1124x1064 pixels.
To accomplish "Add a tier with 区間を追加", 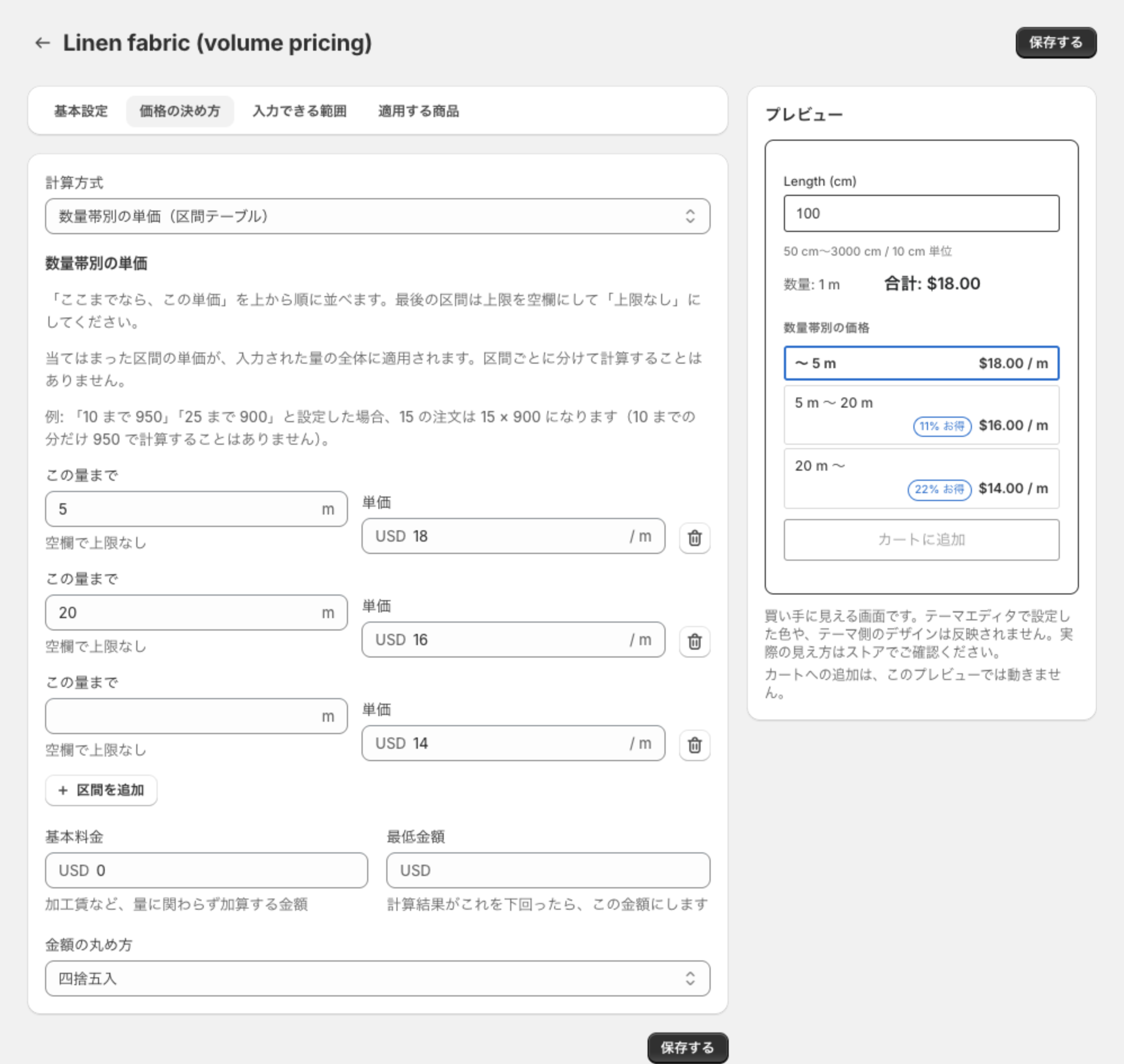I will 101,790.
